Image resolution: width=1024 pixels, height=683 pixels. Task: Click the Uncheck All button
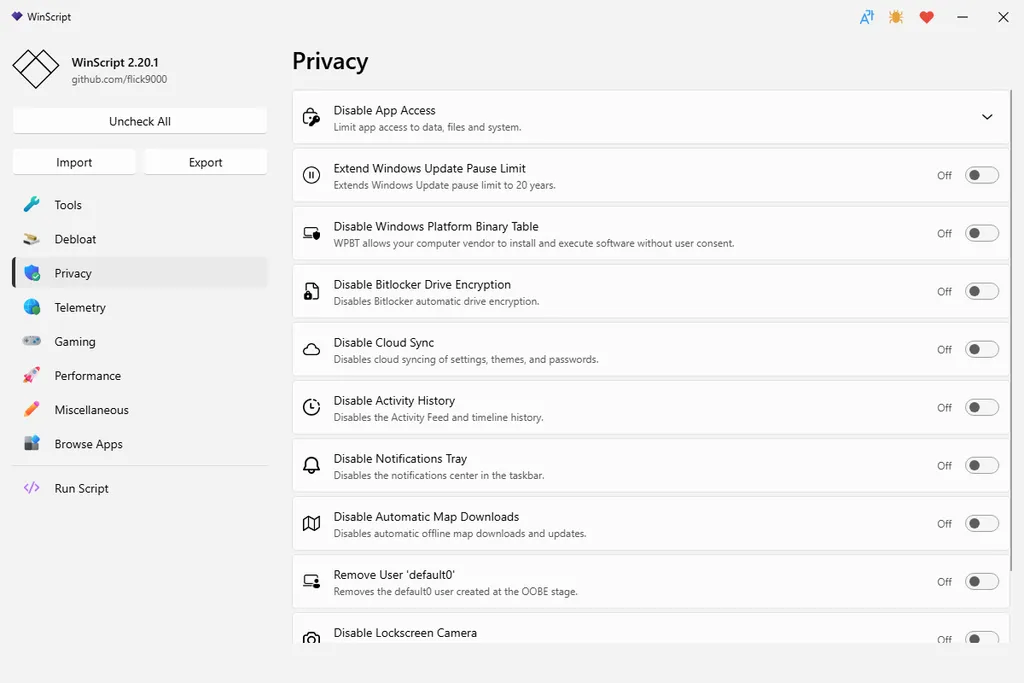140,121
